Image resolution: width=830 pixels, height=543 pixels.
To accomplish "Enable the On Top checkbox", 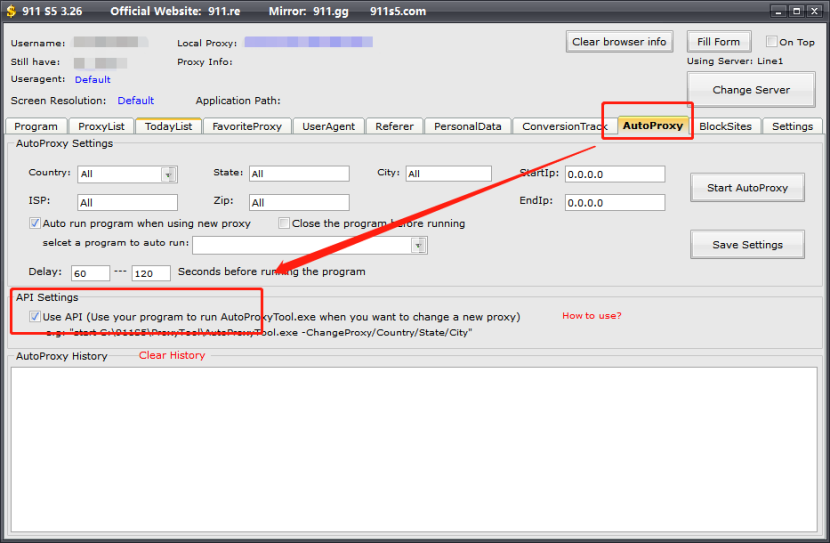I will [x=771, y=42].
